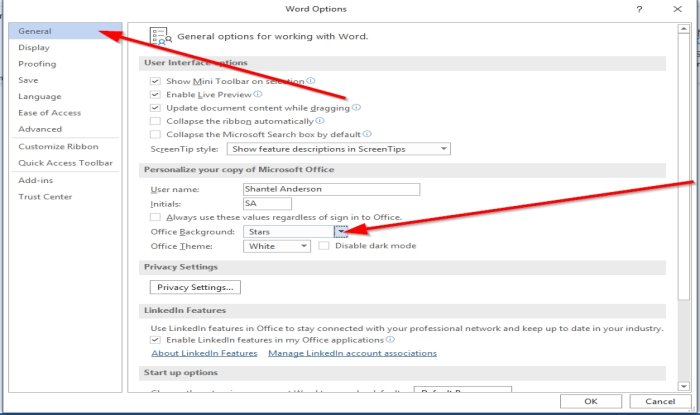Click info icon next to Collapse the ribbon

click(x=320, y=120)
